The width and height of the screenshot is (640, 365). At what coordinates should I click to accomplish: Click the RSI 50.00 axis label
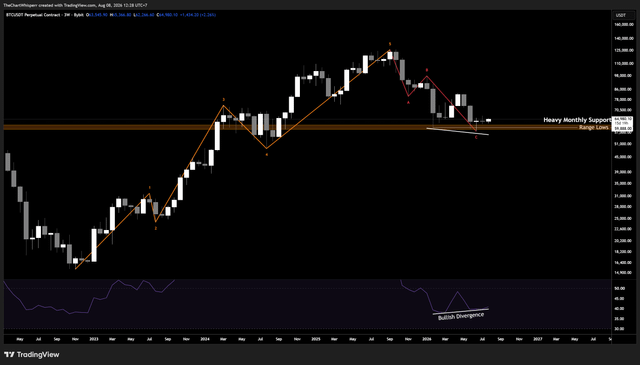tap(619, 288)
